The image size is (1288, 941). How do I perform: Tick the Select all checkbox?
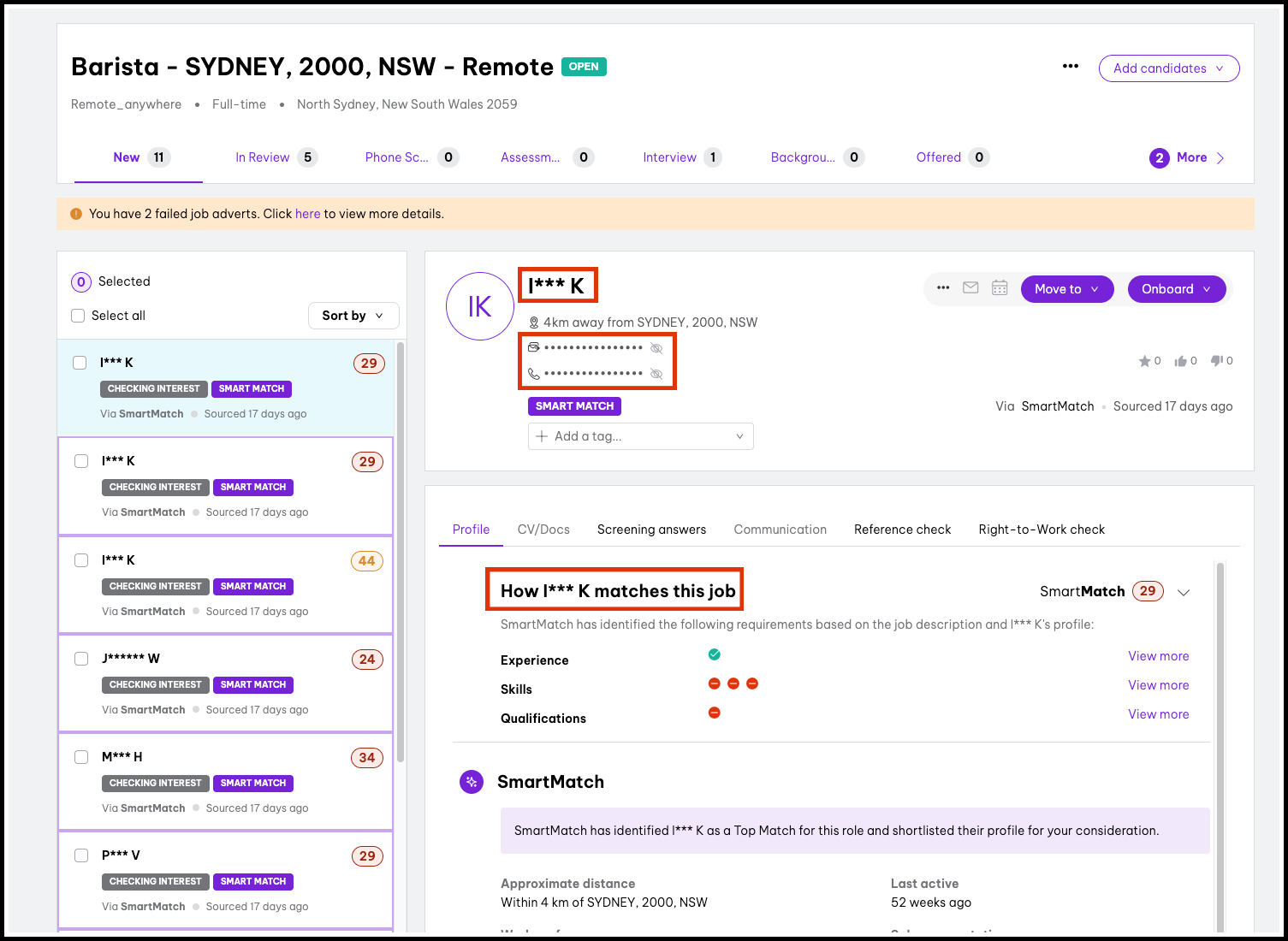(x=78, y=316)
